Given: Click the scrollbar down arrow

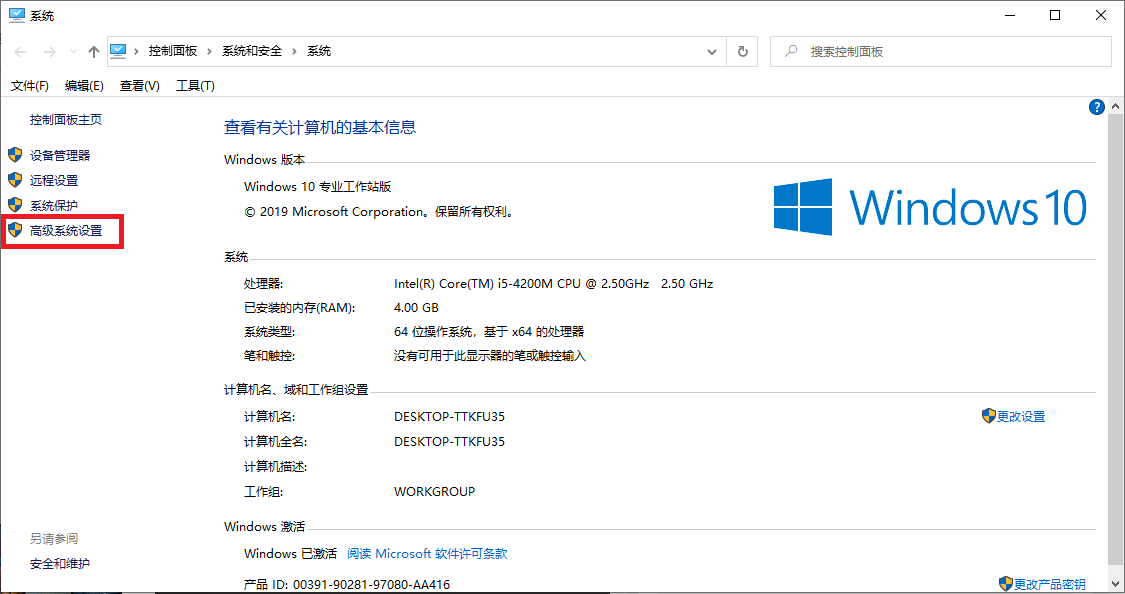Looking at the screenshot, I should pyautogui.click(x=1116, y=583).
